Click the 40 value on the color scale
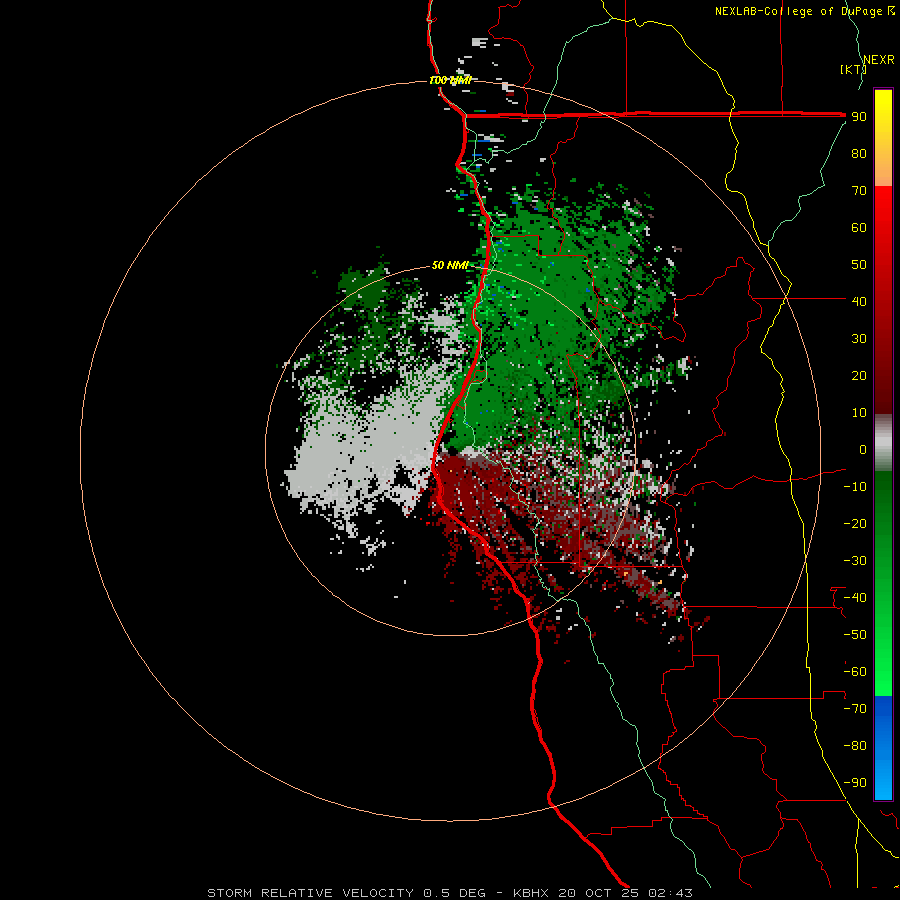This screenshot has height=900, width=900. click(859, 301)
